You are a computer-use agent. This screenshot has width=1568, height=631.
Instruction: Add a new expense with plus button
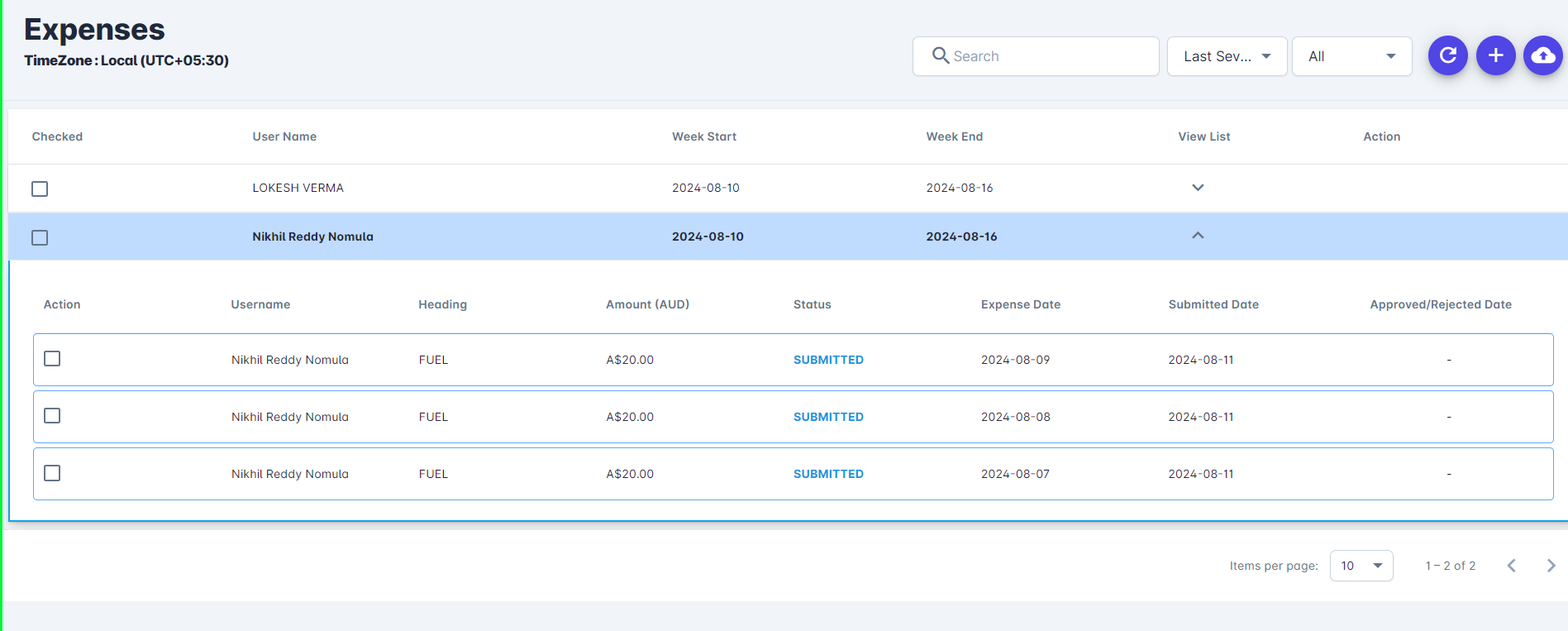1495,55
